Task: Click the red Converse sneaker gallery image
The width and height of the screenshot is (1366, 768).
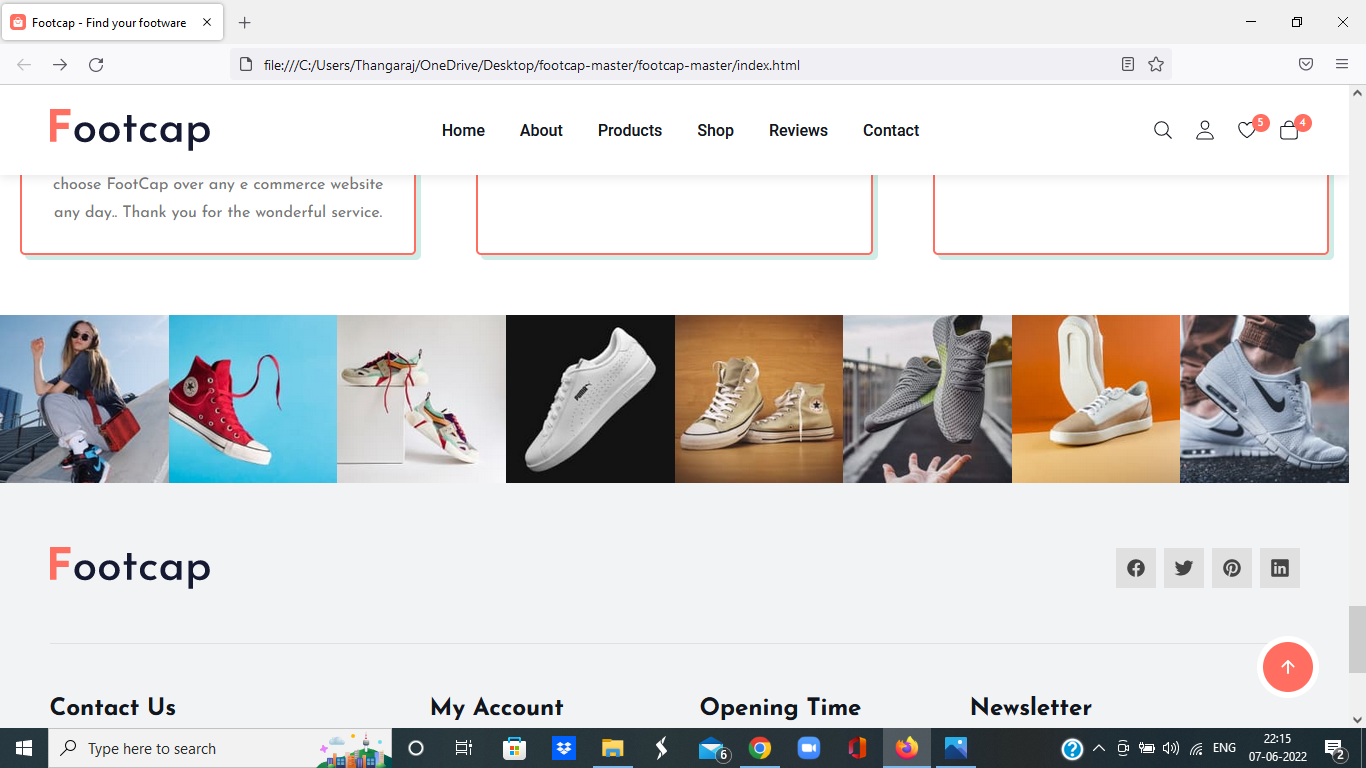Action: [252, 398]
